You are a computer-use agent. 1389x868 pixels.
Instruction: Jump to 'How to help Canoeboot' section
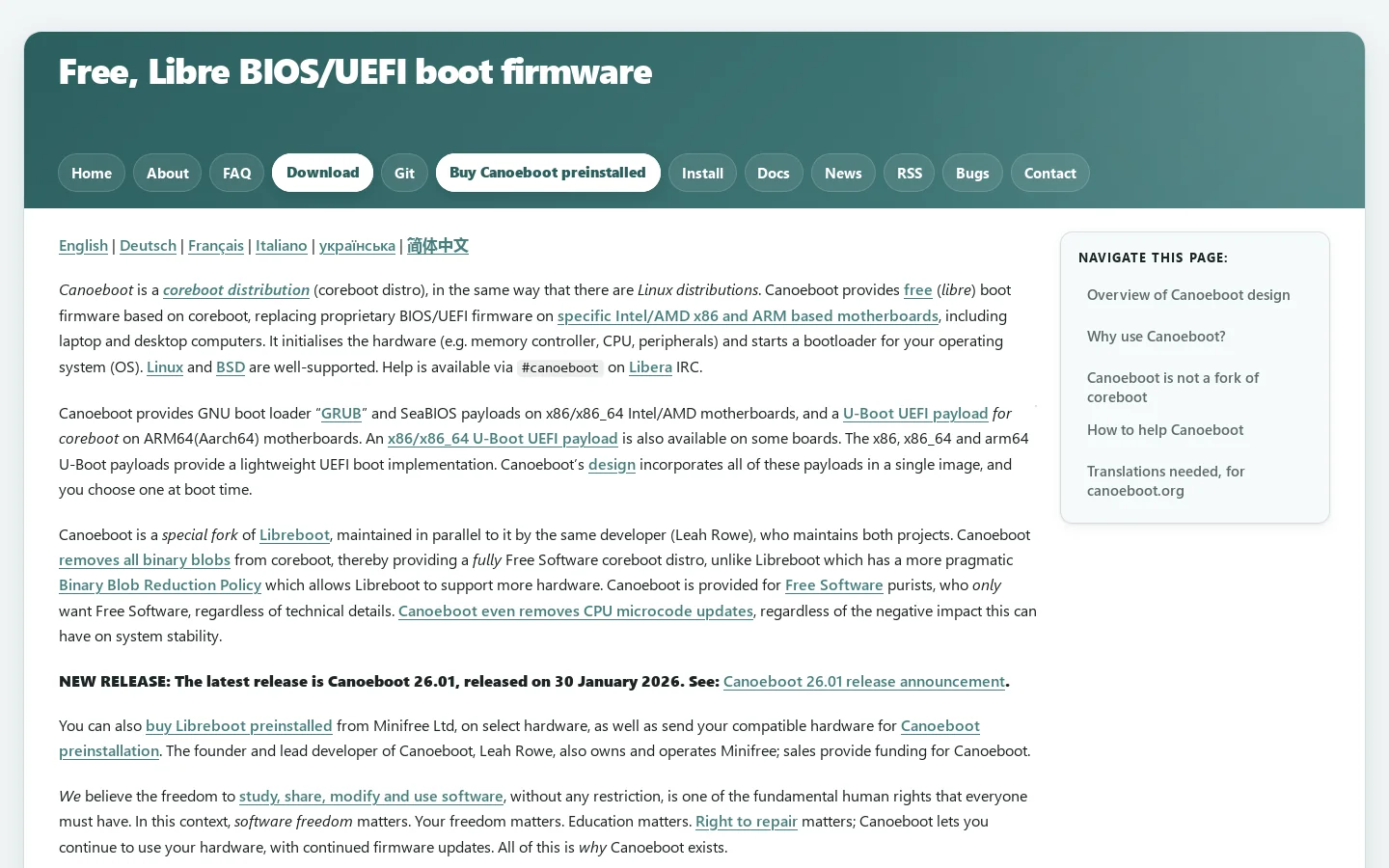[x=1165, y=430]
